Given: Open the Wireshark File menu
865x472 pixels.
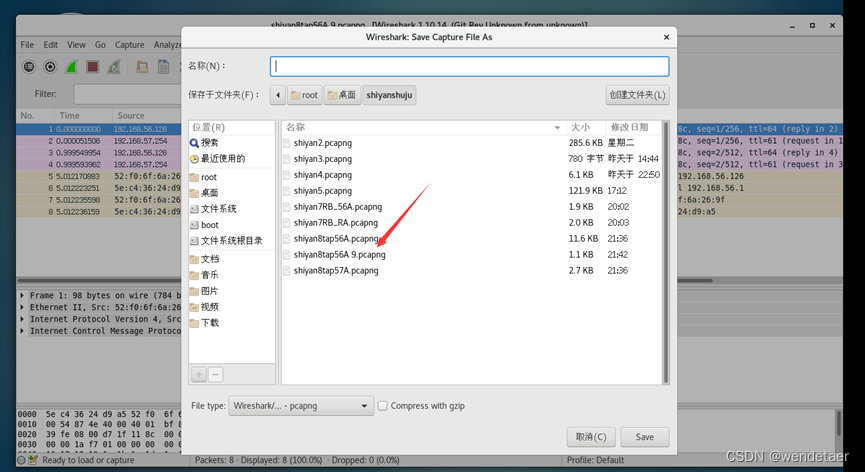Looking at the screenshot, I should 27,45.
